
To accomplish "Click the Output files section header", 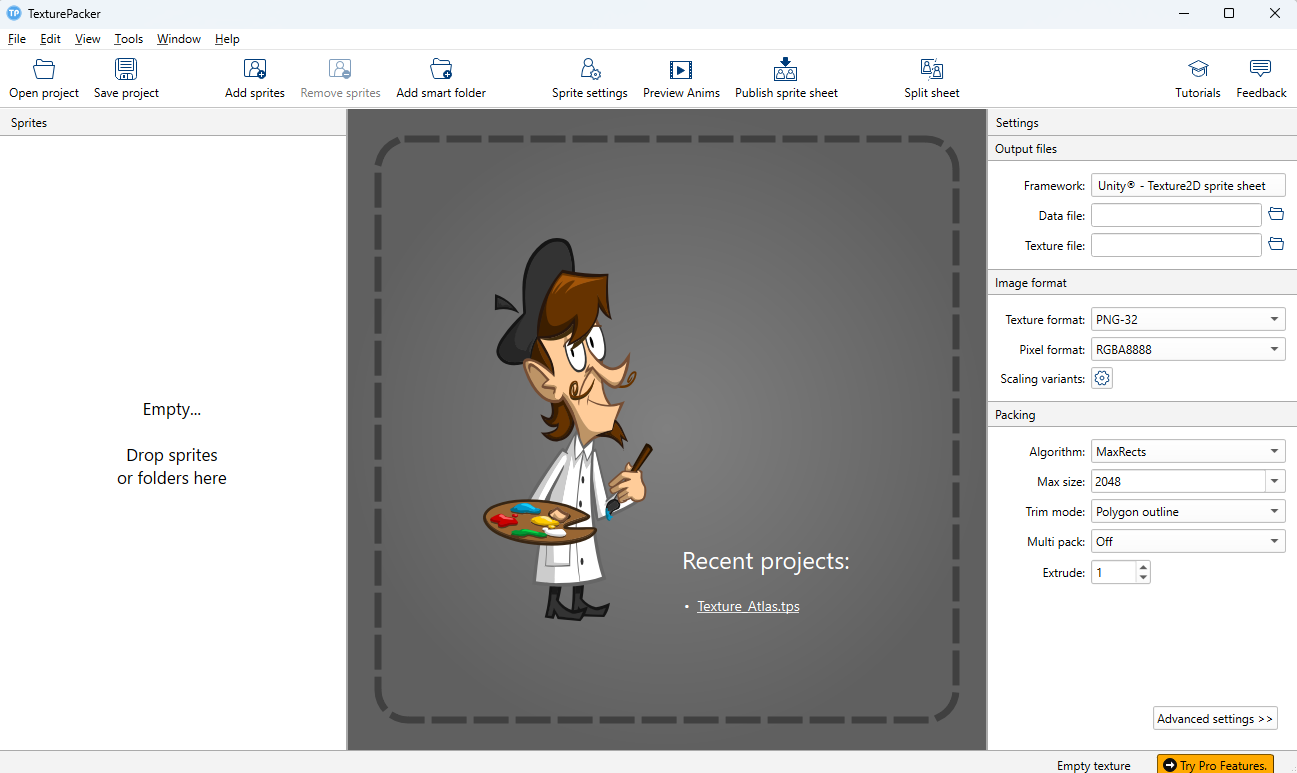I will click(1142, 149).
